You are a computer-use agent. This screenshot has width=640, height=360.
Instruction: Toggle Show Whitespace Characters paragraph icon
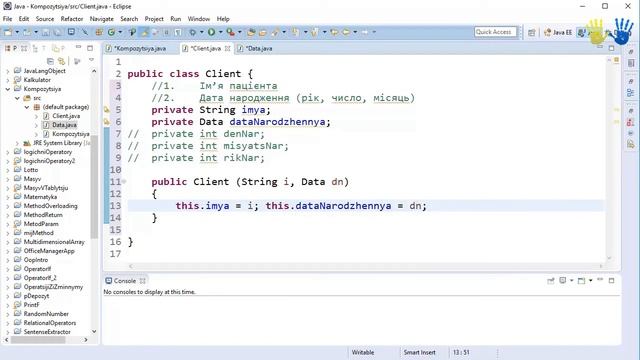(178, 32)
